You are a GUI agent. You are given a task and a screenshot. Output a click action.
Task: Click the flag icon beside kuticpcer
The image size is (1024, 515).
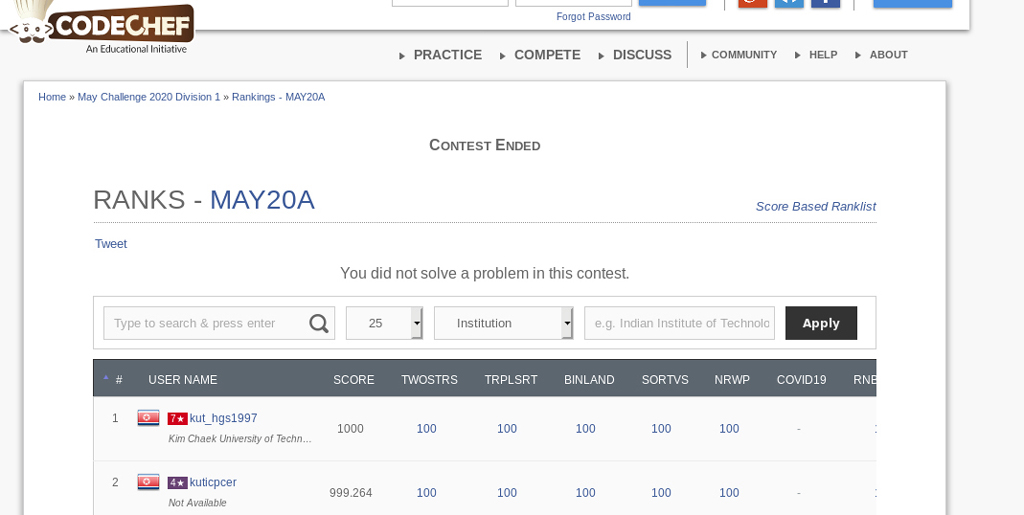pyautogui.click(x=148, y=482)
